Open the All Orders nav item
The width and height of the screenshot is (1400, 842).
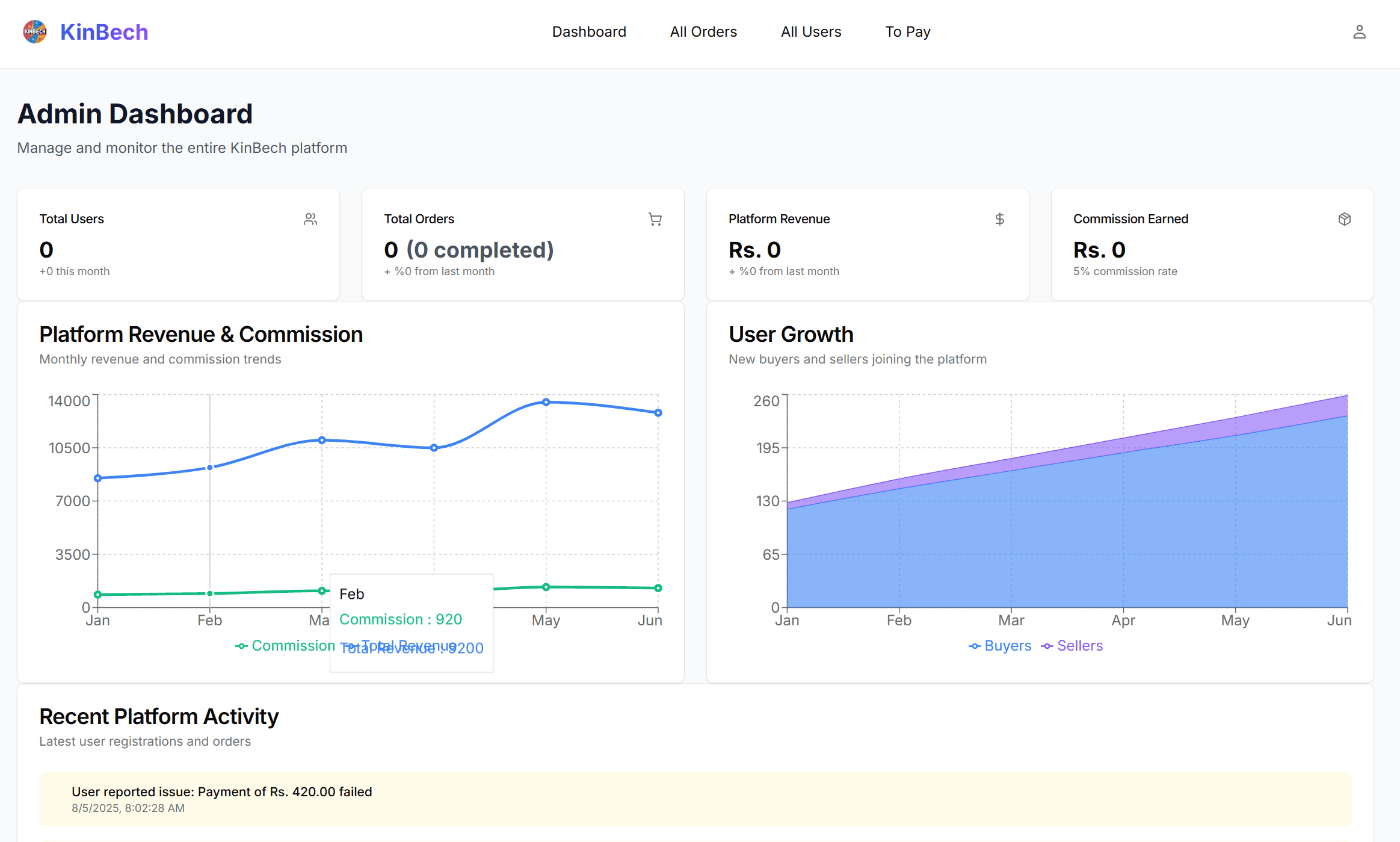[x=703, y=32]
